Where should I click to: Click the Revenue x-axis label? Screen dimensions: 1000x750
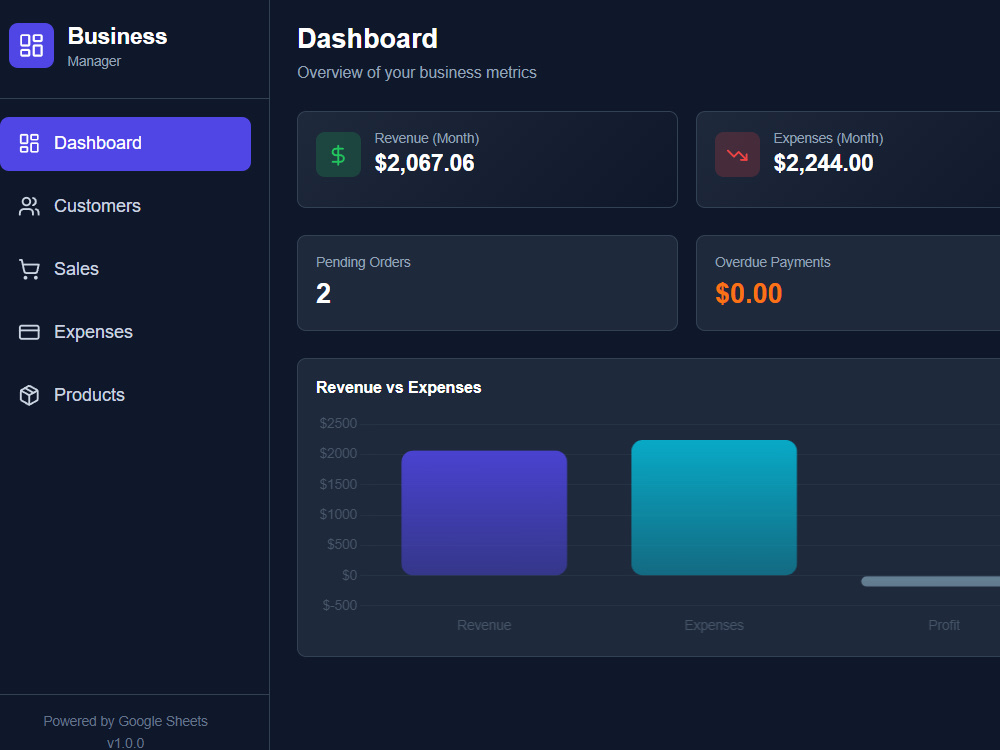(484, 625)
